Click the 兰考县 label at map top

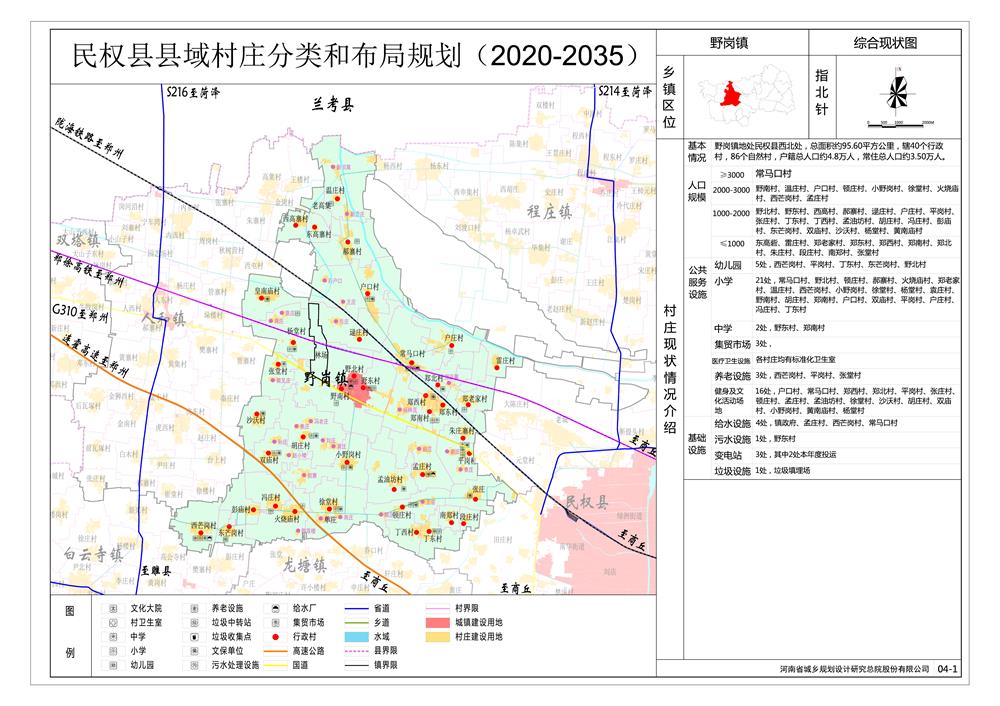[333, 104]
